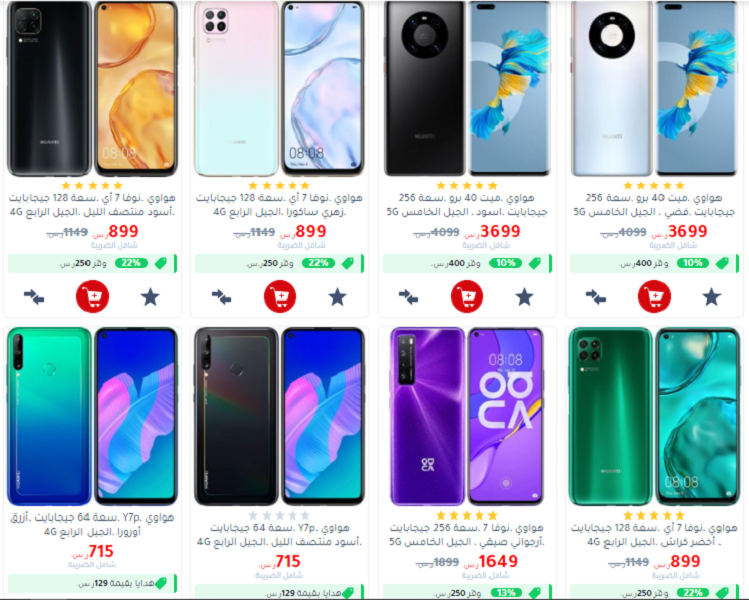Open the midnight black Y7p product title
The image size is (749, 600).
(x=280, y=535)
